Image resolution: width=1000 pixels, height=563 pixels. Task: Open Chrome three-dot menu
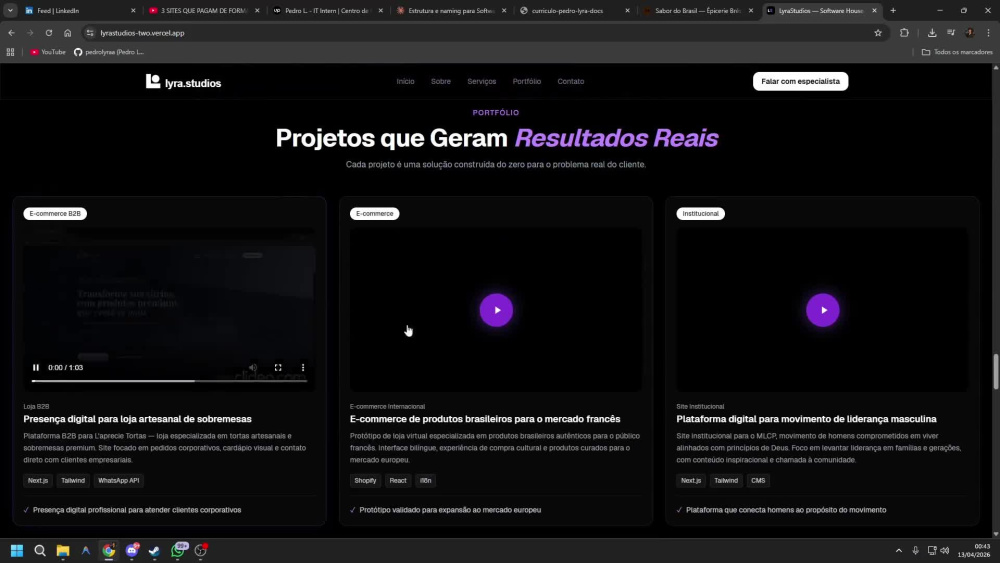pos(989,33)
